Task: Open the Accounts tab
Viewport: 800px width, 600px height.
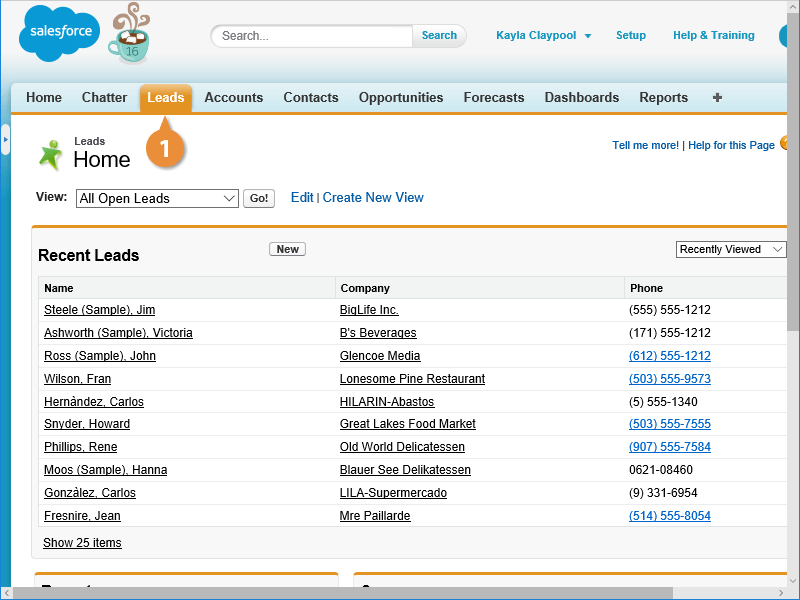Action: (x=234, y=97)
